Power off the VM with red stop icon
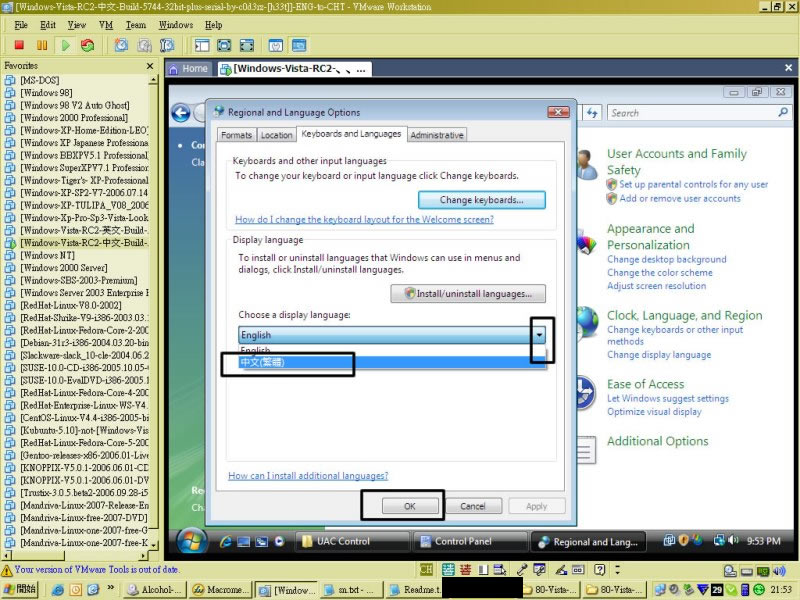 point(19,45)
